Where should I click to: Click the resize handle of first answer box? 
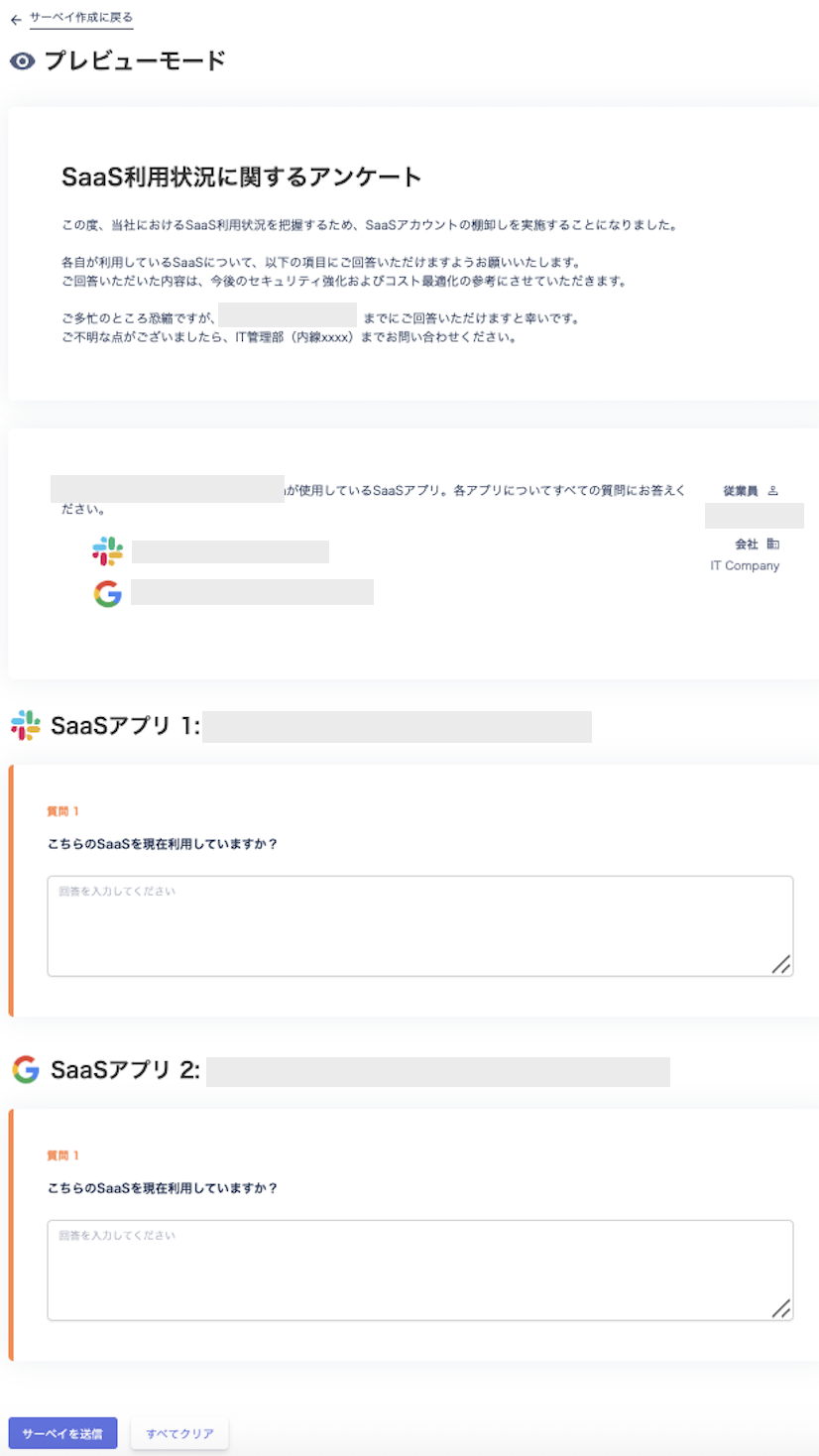[x=781, y=964]
